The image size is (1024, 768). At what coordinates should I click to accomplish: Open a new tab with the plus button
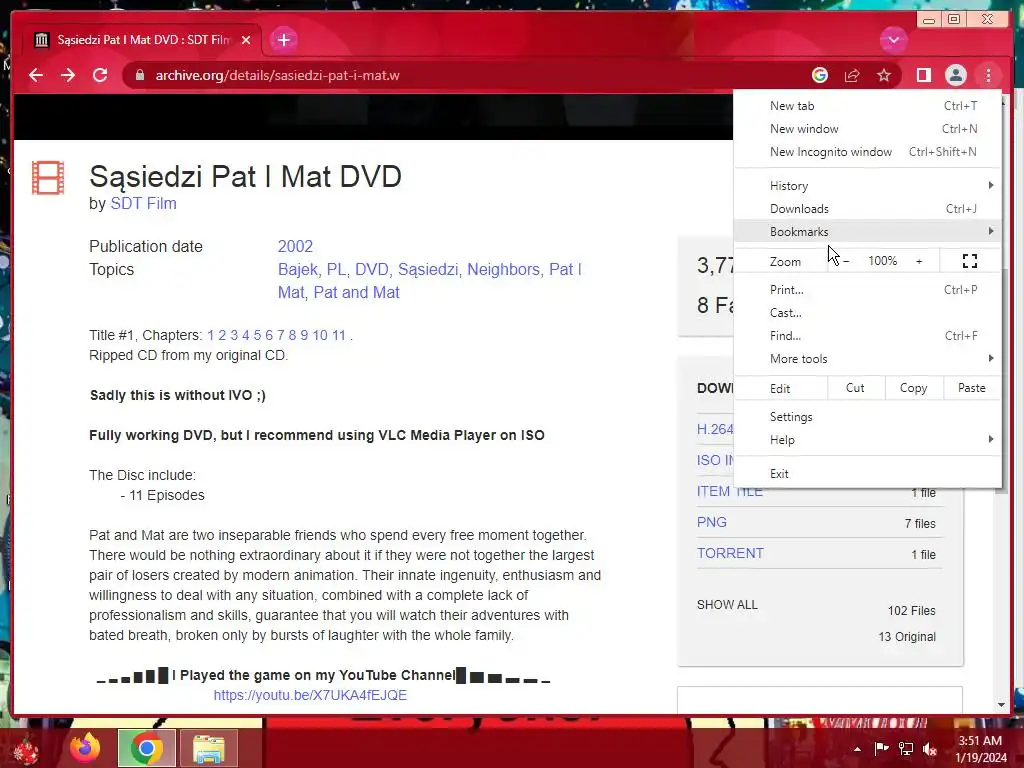(283, 40)
